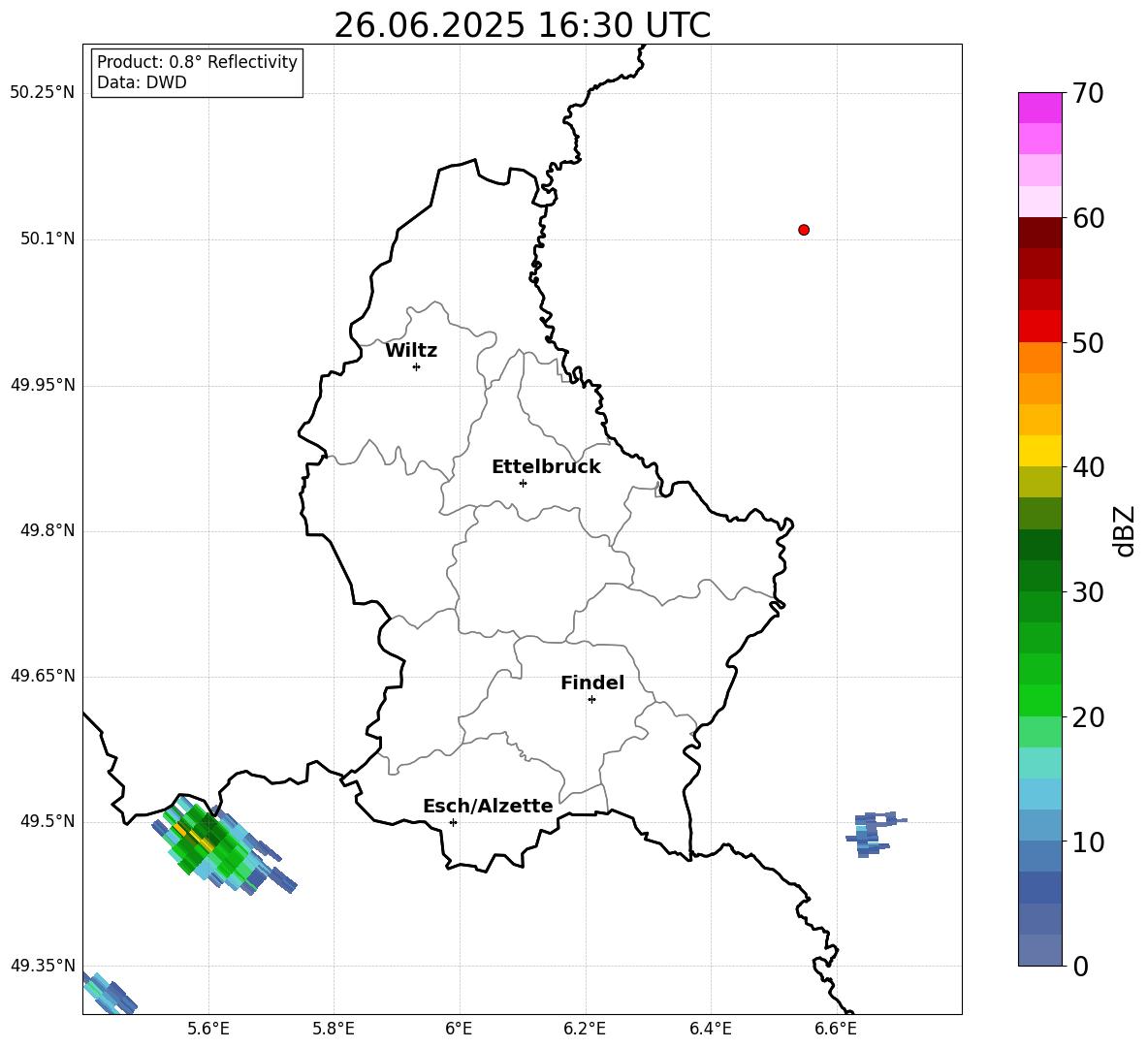This screenshot has height=1048, width=1148.
Task: Click the 30 value on dBZ colorbar
Action: (x=1087, y=592)
